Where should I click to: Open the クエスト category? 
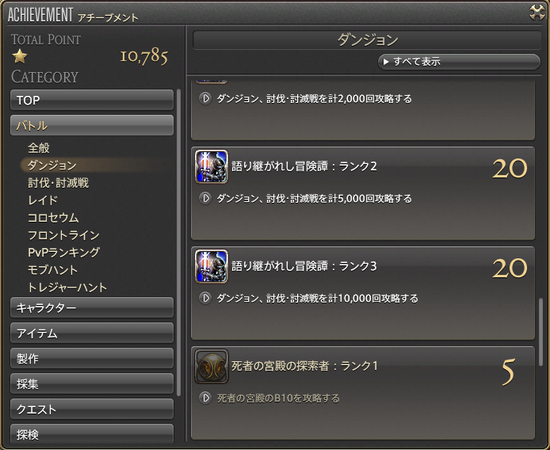click(x=92, y=409)
